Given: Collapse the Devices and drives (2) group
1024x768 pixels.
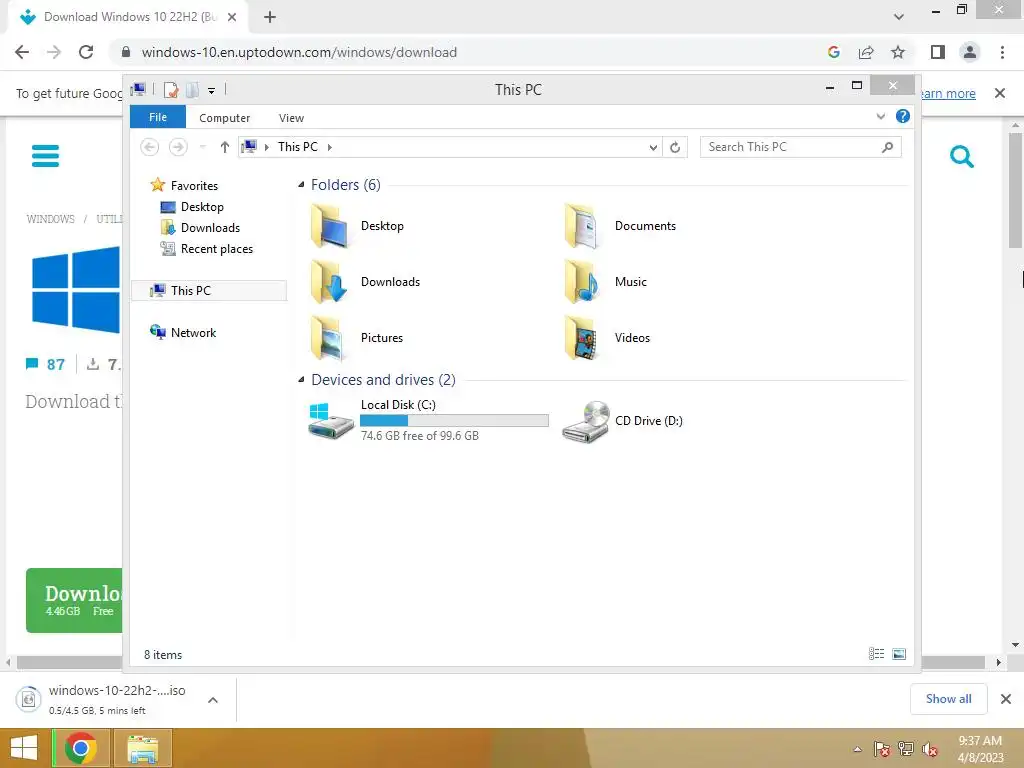Looking at the screenshot, I should pyautogui.click(x=301, y=379).
